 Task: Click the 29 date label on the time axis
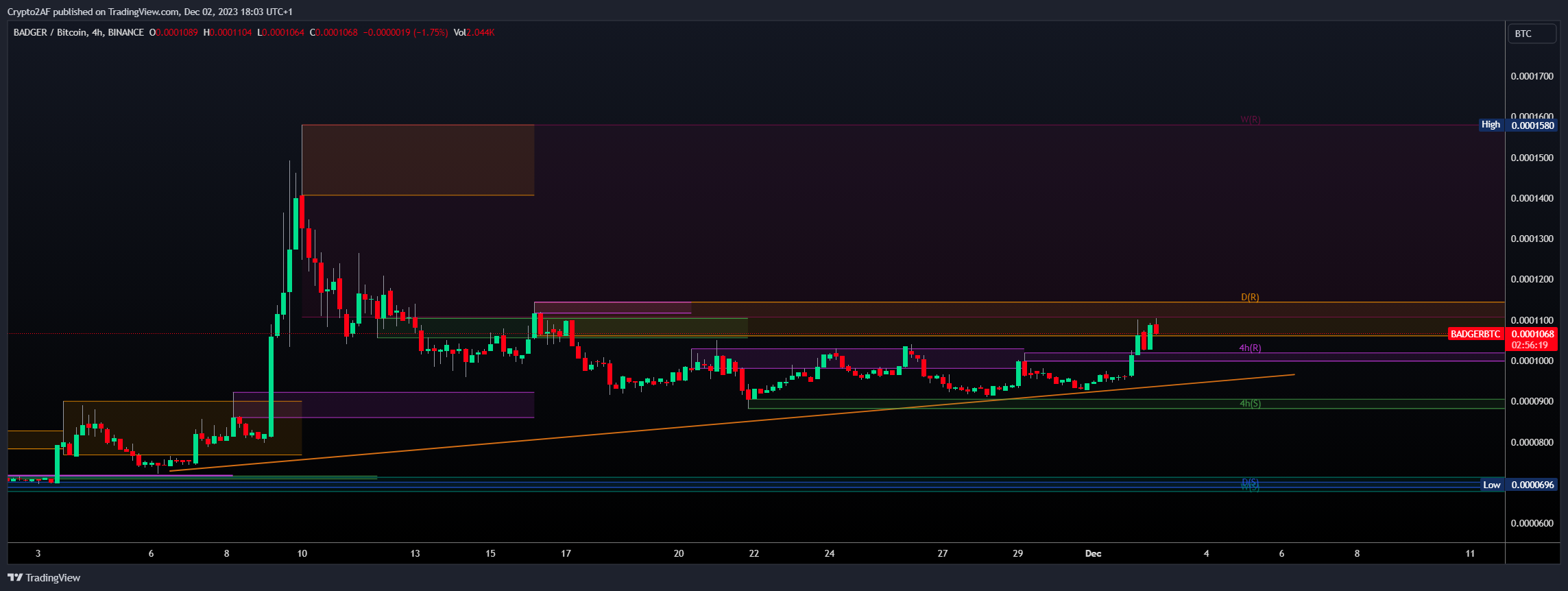[x=1018, y=553]
